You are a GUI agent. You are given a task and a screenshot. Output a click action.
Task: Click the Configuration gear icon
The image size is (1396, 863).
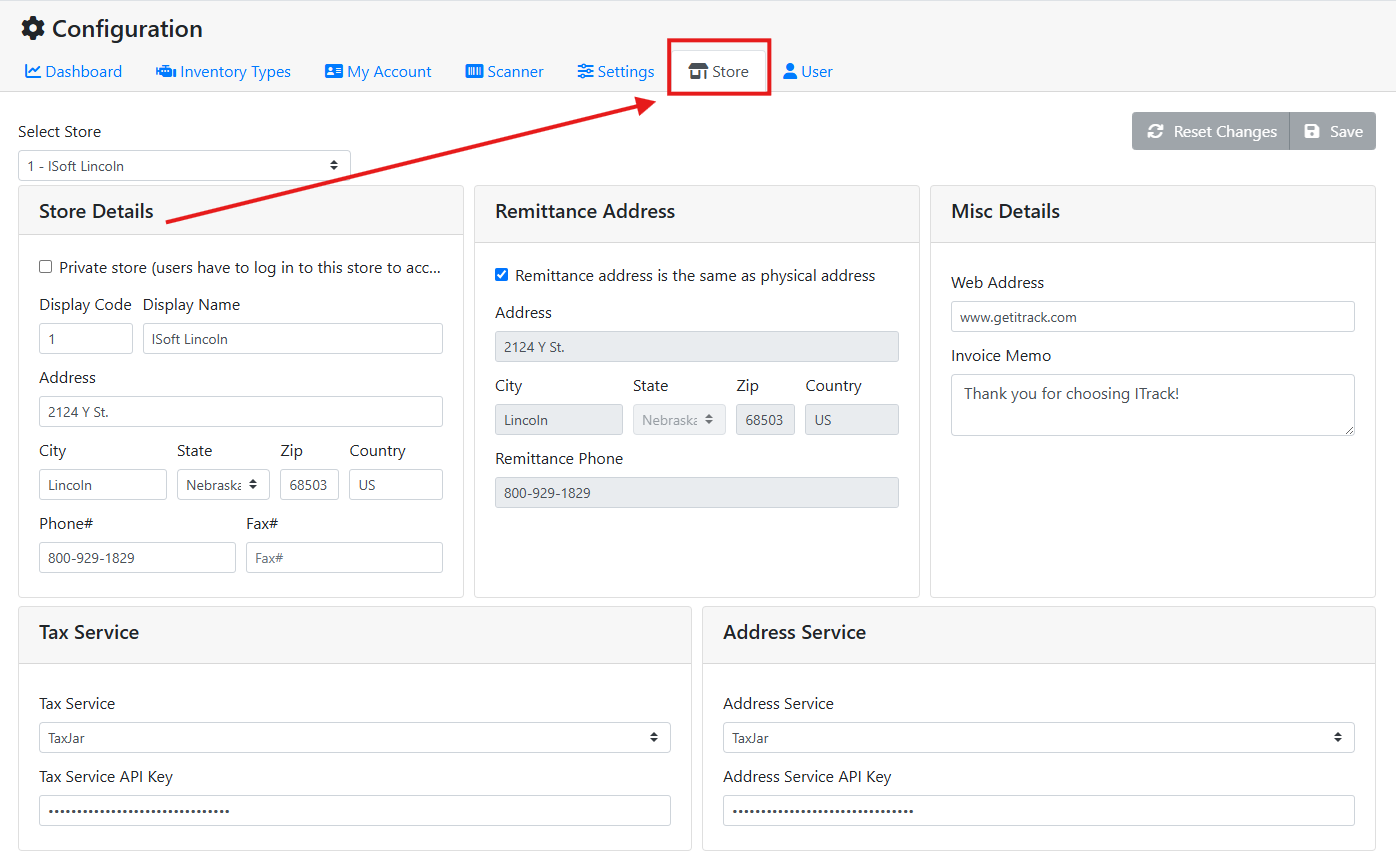(33, 29)
